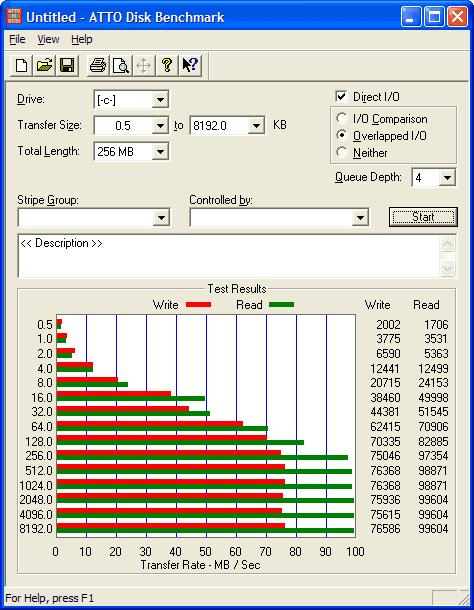Screen dimensions: 474x610
Task: Expand the Stripe Group dropdown
Action: (x=161, y=217)
